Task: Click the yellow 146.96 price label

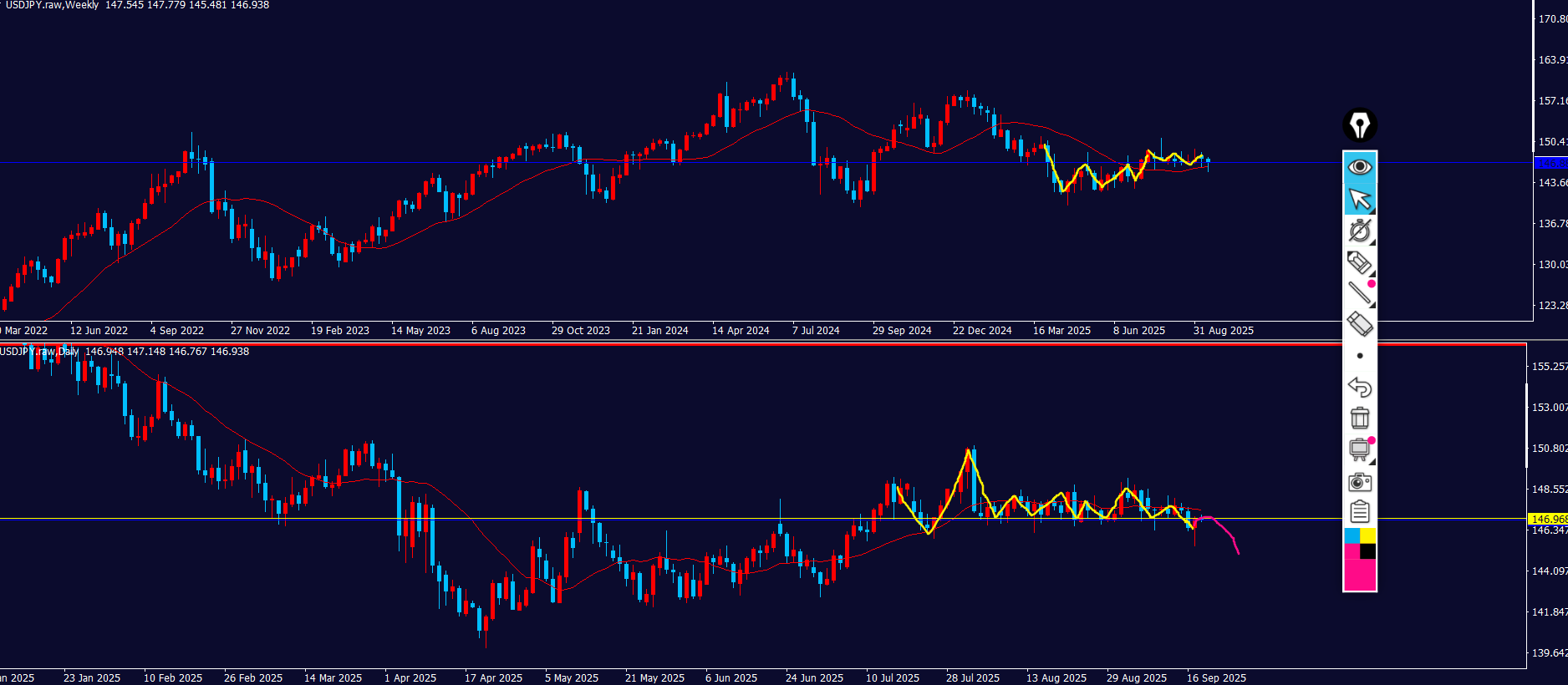Action: coord(1547,519)
